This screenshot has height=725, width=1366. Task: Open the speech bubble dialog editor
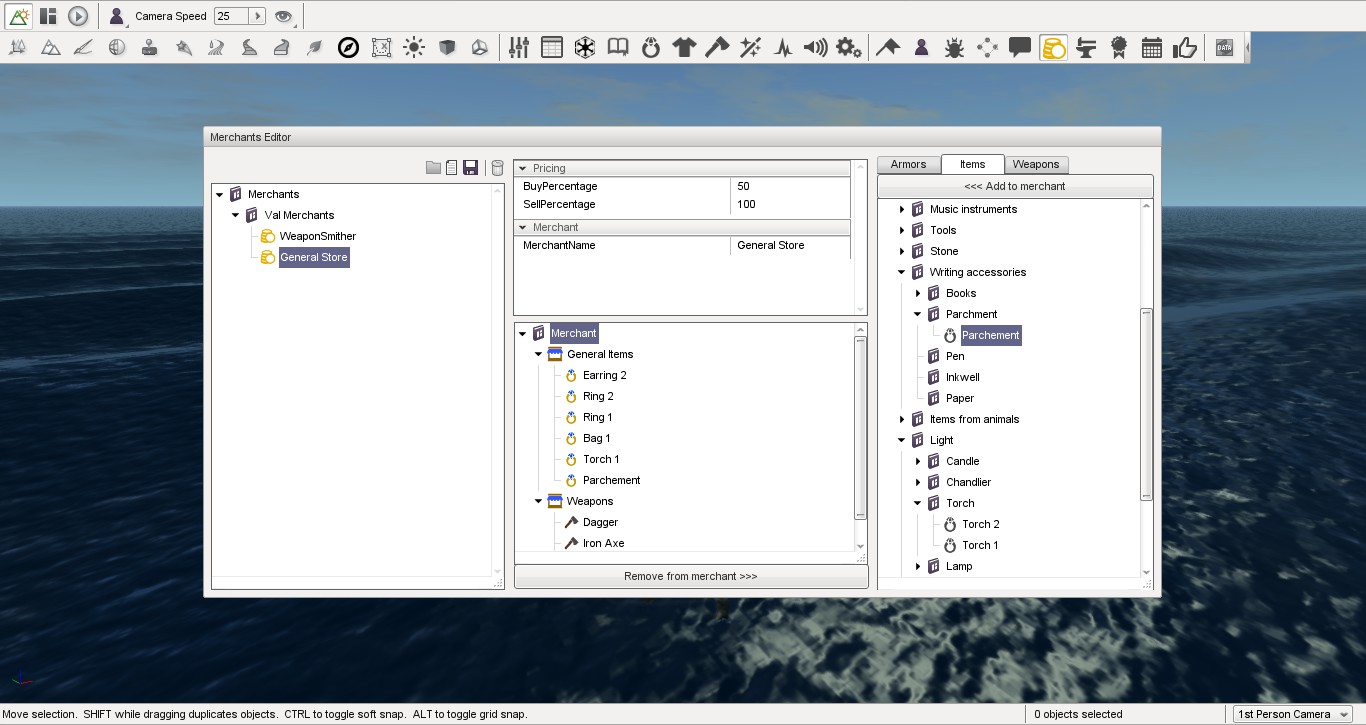click(x=1019, y=46)
